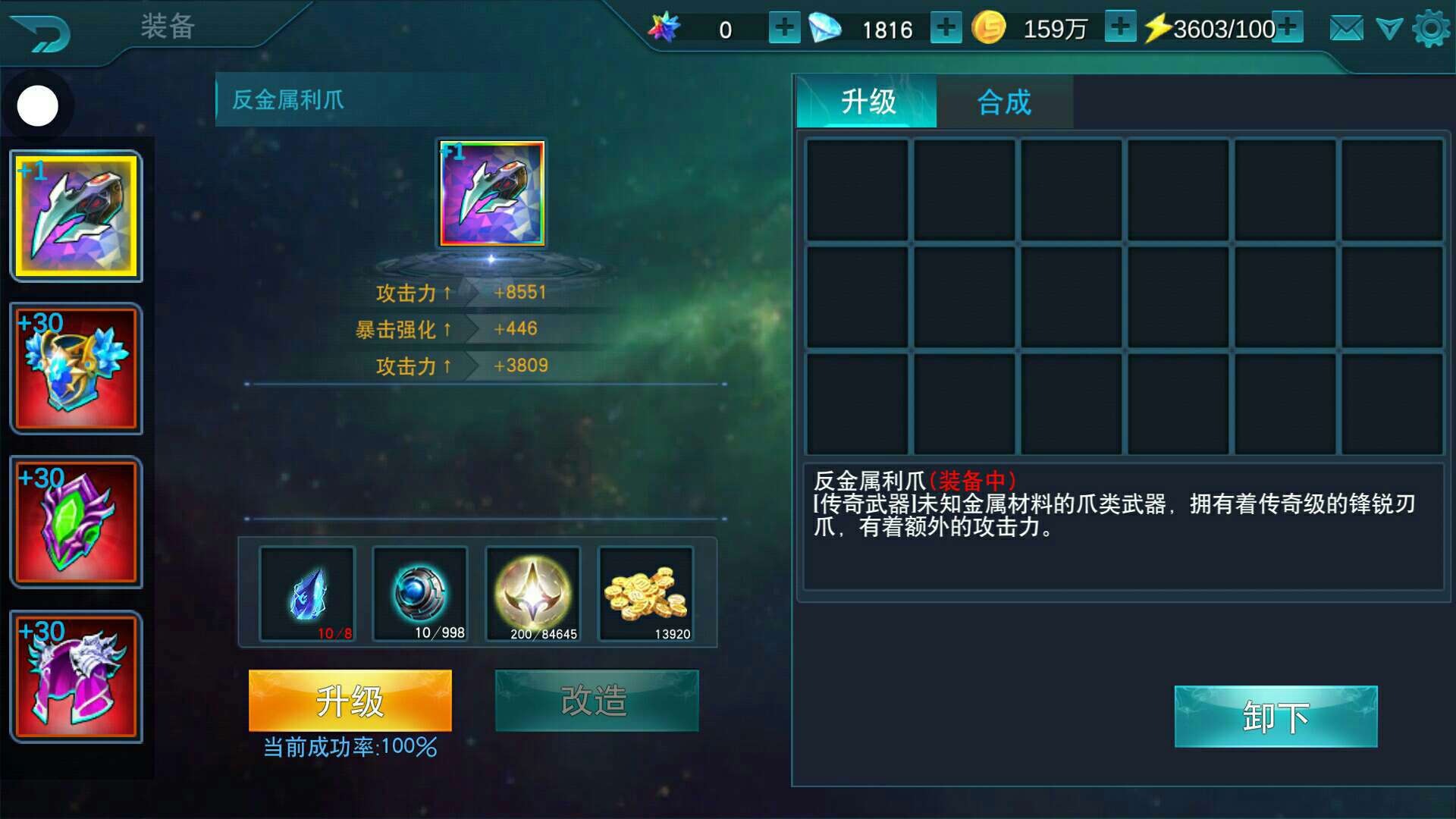Add more diamonds with plus button
The height and width of the screenshot is (819, 1456).
click(x=946, y=28)
